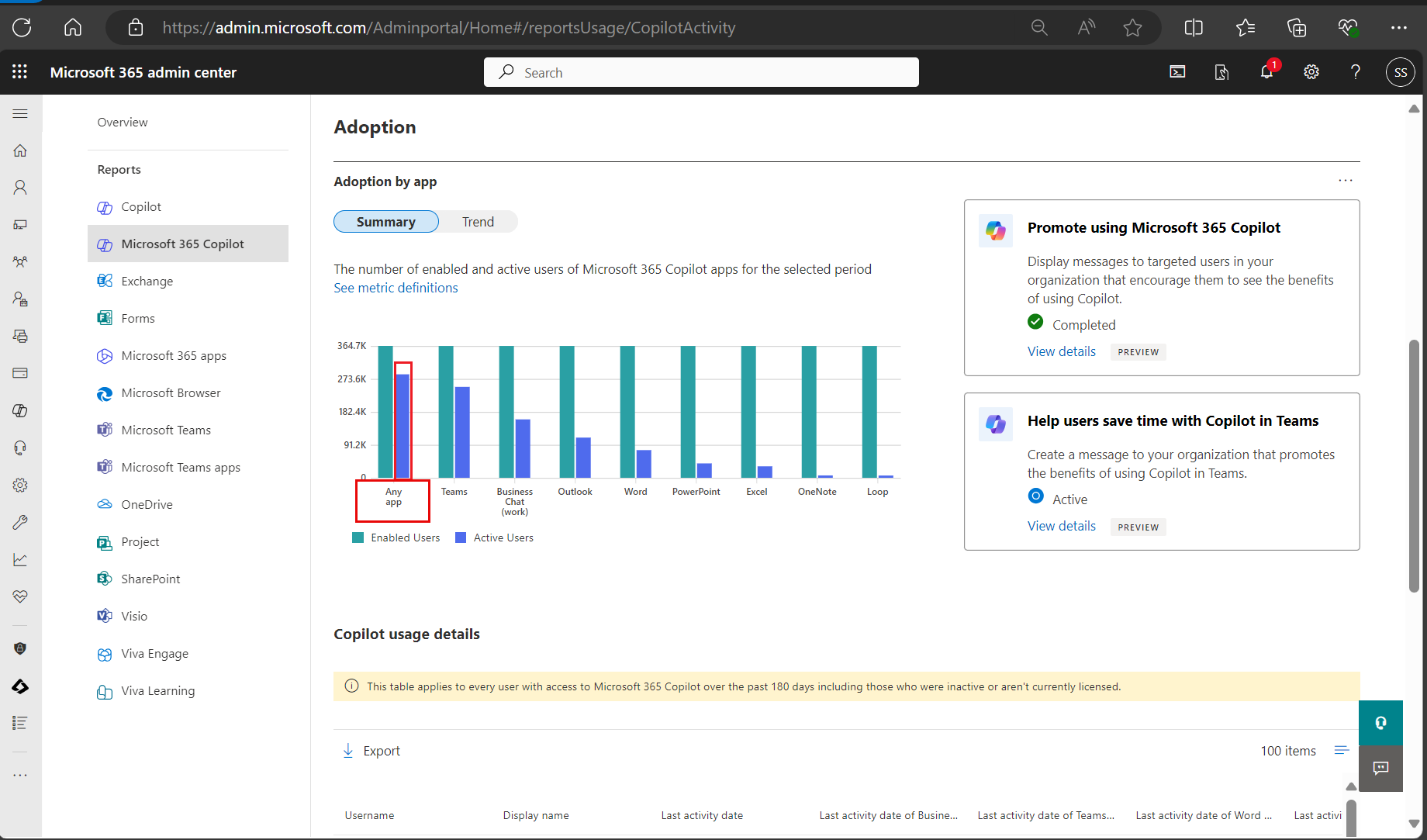Export the Copilot usage details table
This screenshot has height=840, width=1427.
click(371, 751)
